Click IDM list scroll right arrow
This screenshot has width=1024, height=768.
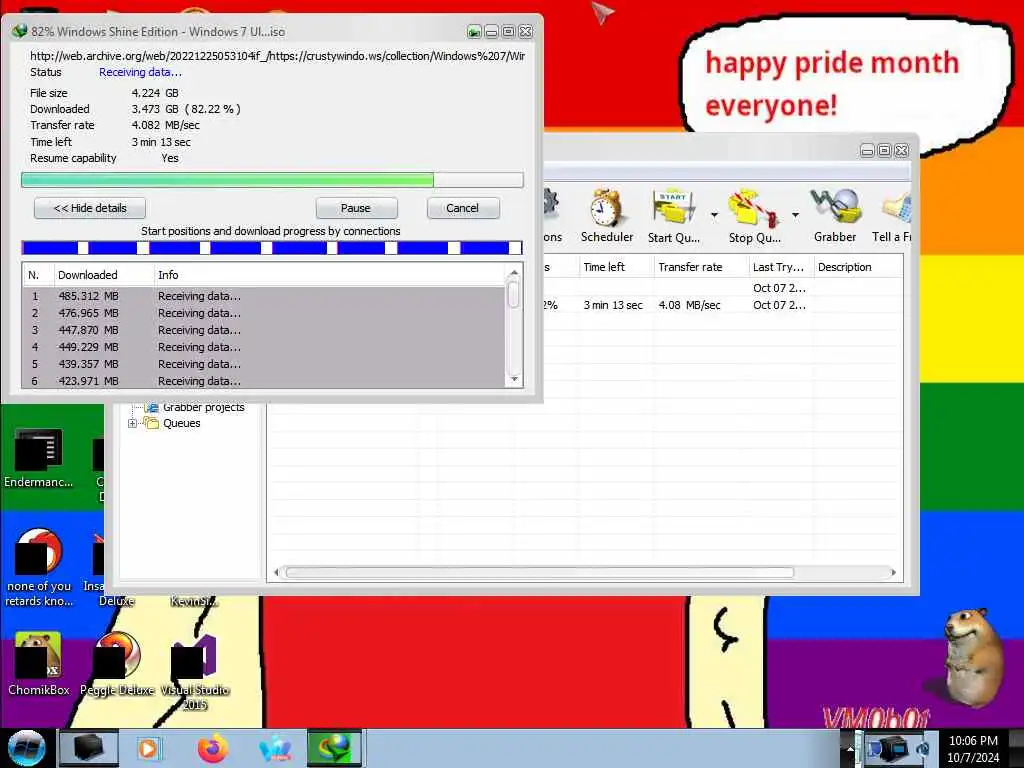tap(893, 573)
